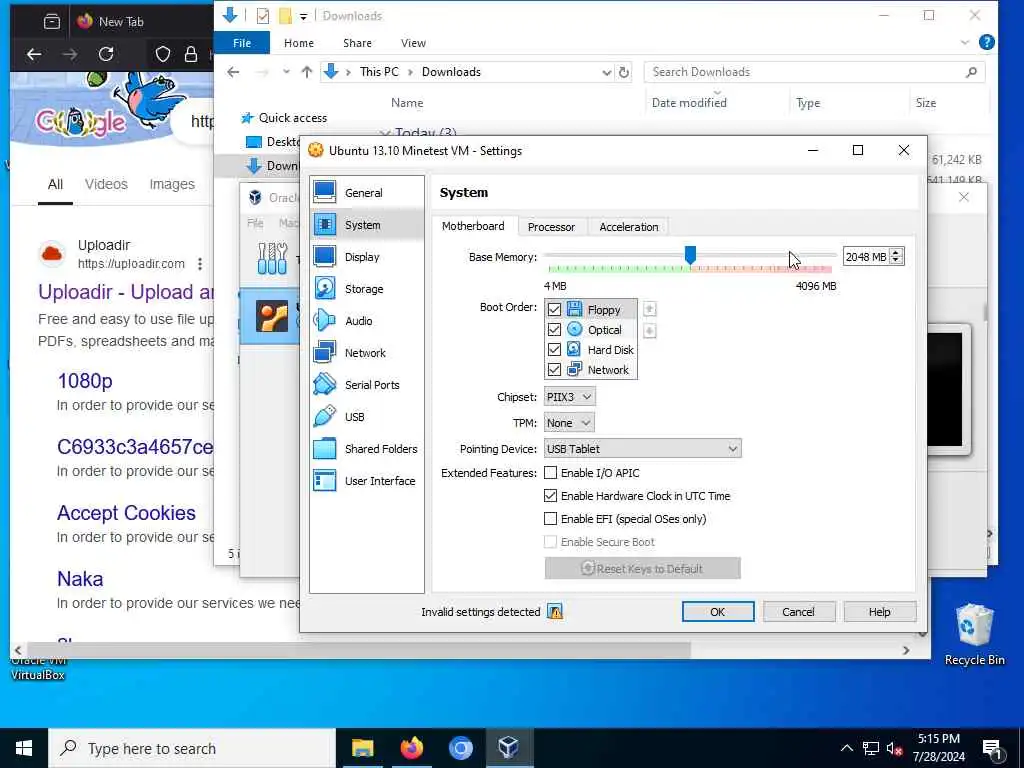Open Network settings category
The height and width of the screenshot is (768, 1024).
[366, 353]
